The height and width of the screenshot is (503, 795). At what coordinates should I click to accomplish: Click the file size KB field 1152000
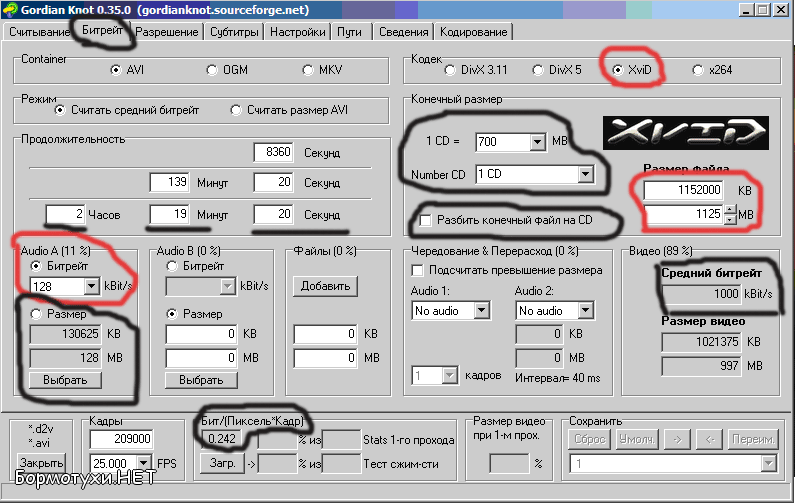click(x=683, y=190)
